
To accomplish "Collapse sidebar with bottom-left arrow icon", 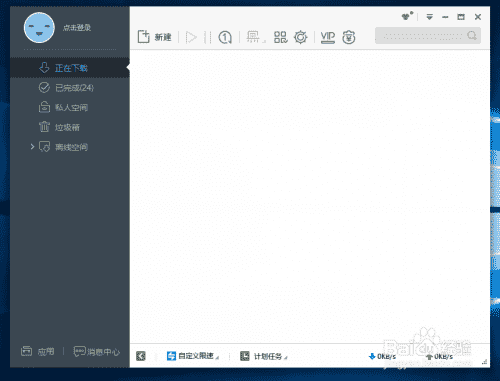I will (141, 356).
